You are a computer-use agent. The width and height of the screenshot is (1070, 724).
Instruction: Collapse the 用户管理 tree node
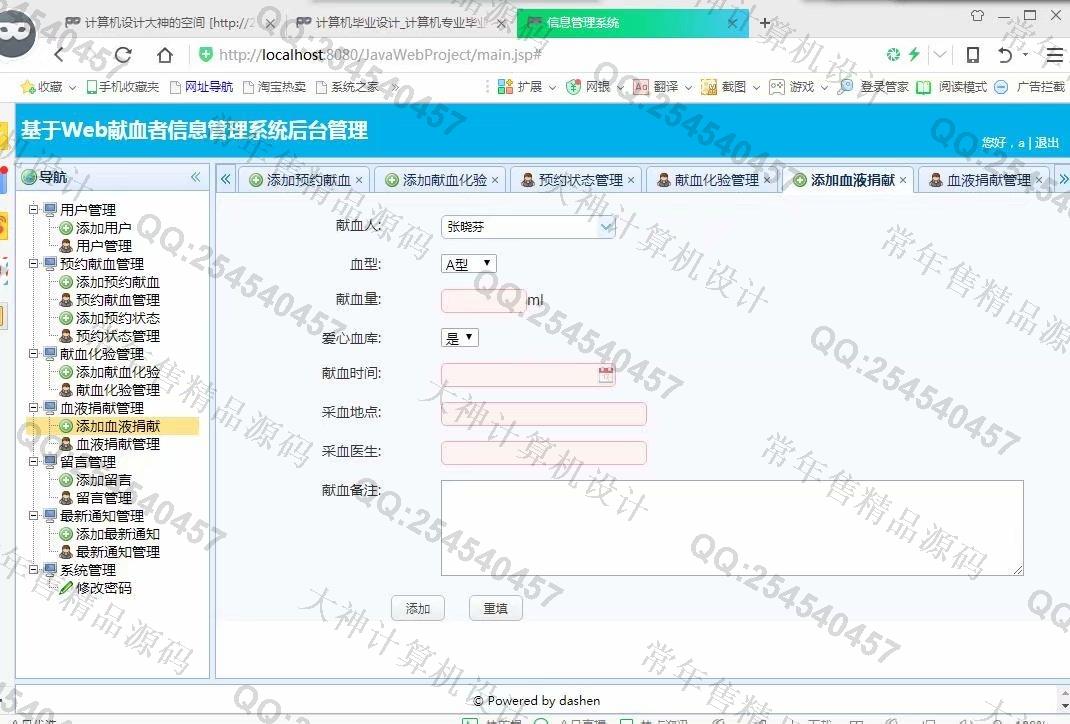34,210
